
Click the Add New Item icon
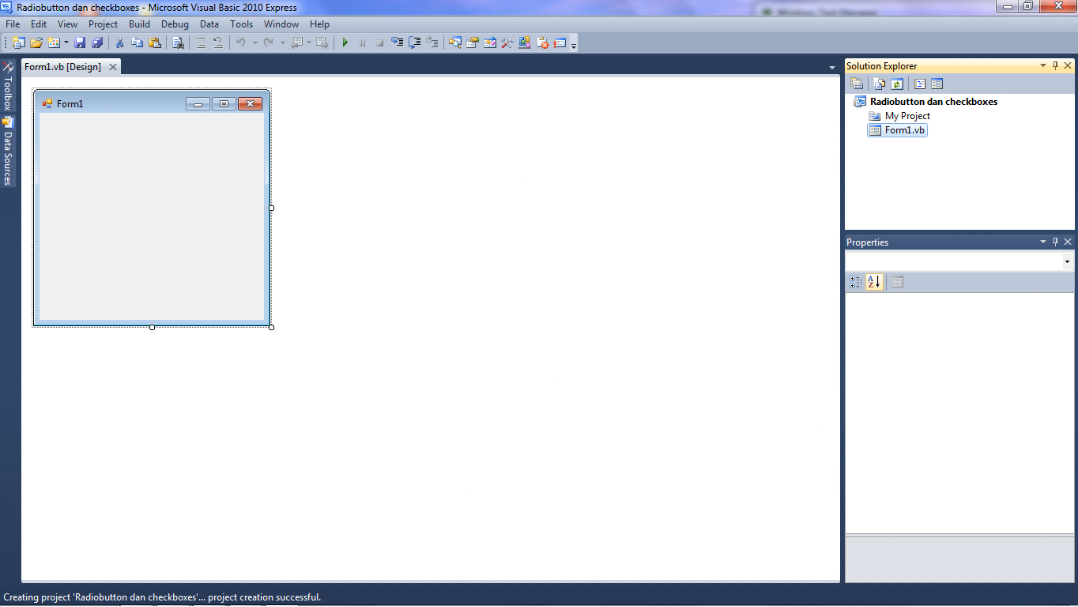click(x=54, y=43)
